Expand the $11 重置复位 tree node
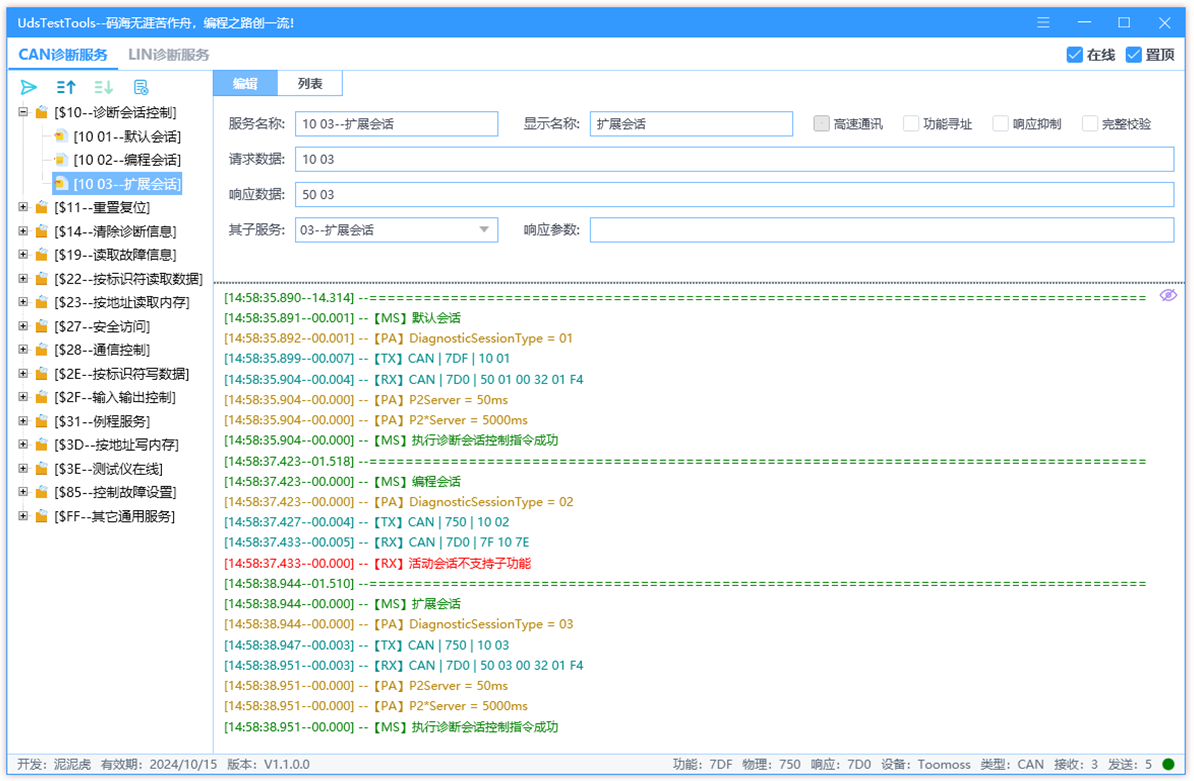 [23, 207]
